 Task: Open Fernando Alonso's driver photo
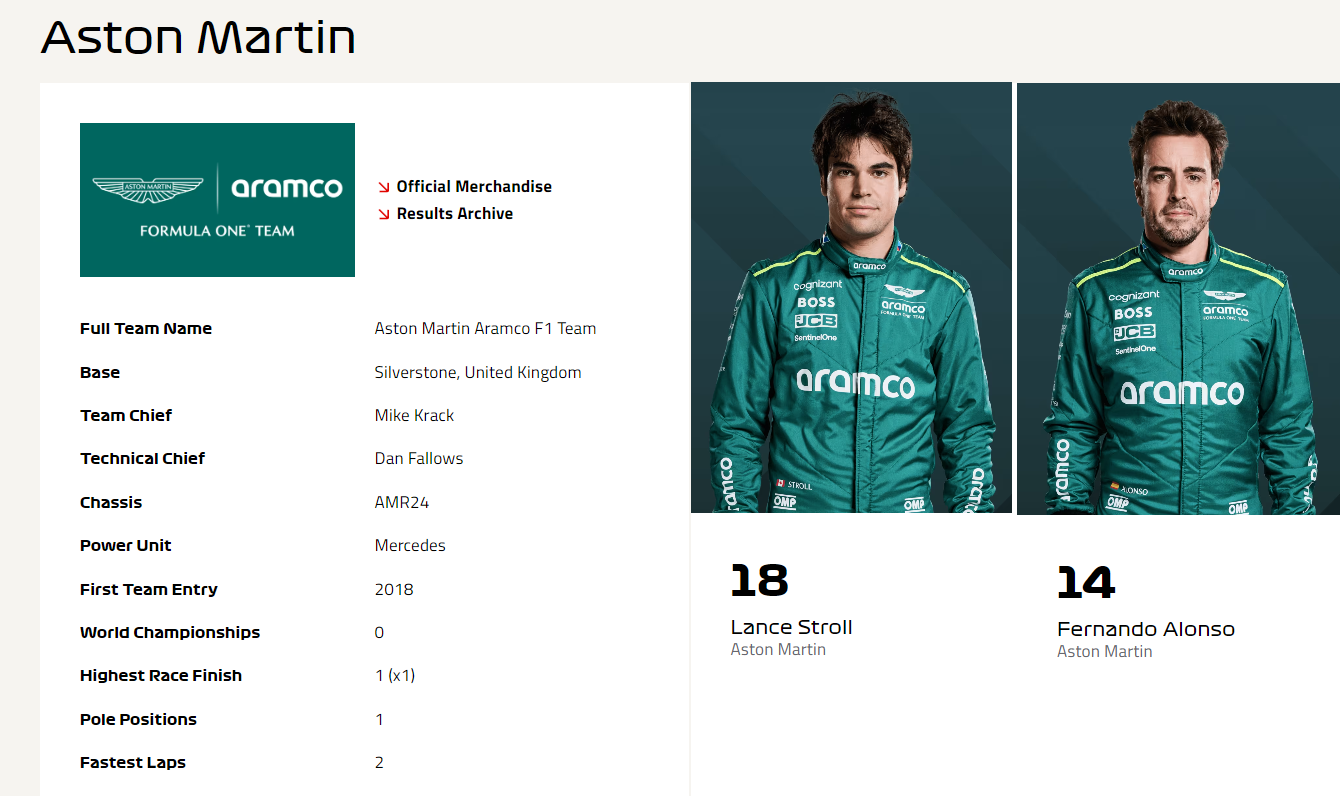tap(1178, 298)
